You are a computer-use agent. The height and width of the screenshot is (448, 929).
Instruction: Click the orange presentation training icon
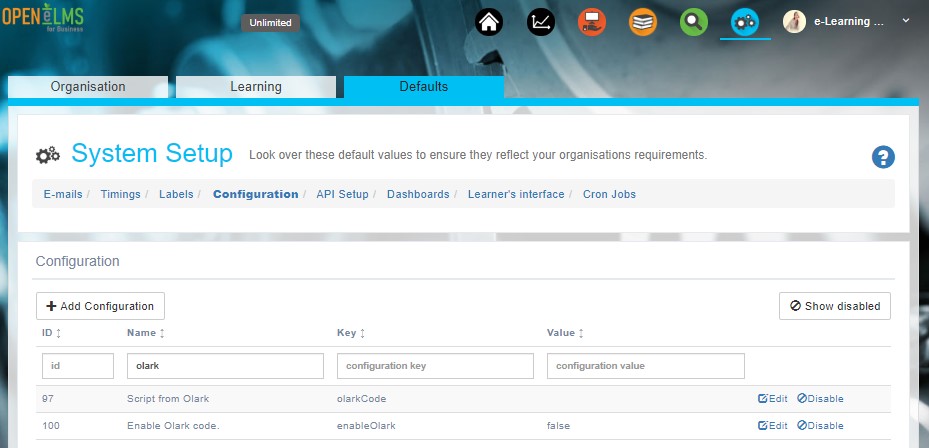pyautogui.click(x=592, y=21)
